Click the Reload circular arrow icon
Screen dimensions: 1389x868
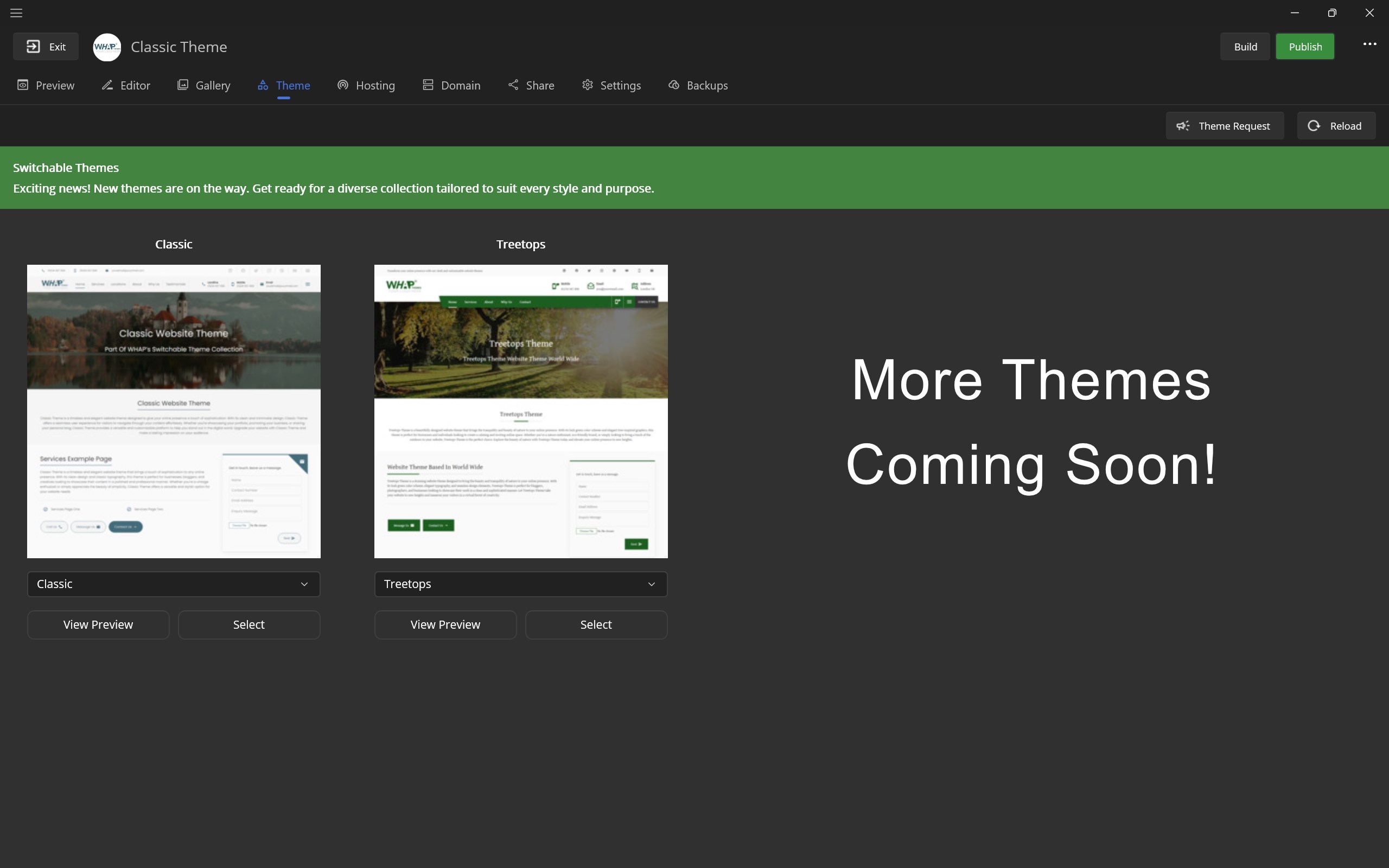tap(1314, 126)
